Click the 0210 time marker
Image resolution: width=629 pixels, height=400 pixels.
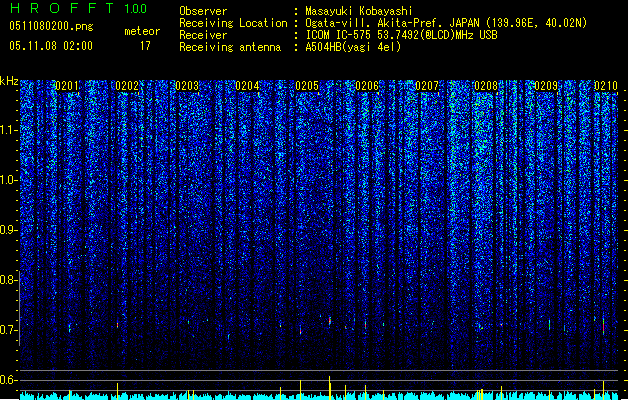[606, 86]
